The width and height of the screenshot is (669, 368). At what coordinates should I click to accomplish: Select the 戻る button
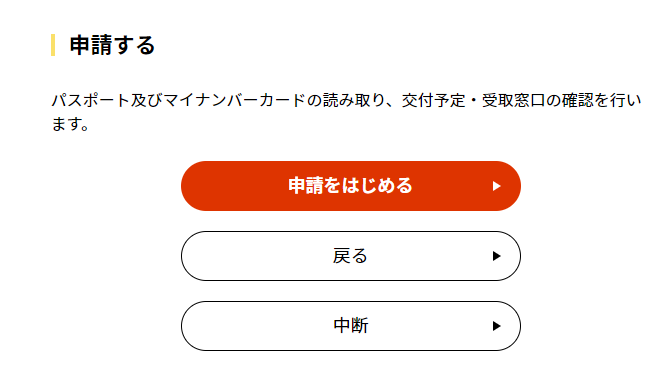351,256
